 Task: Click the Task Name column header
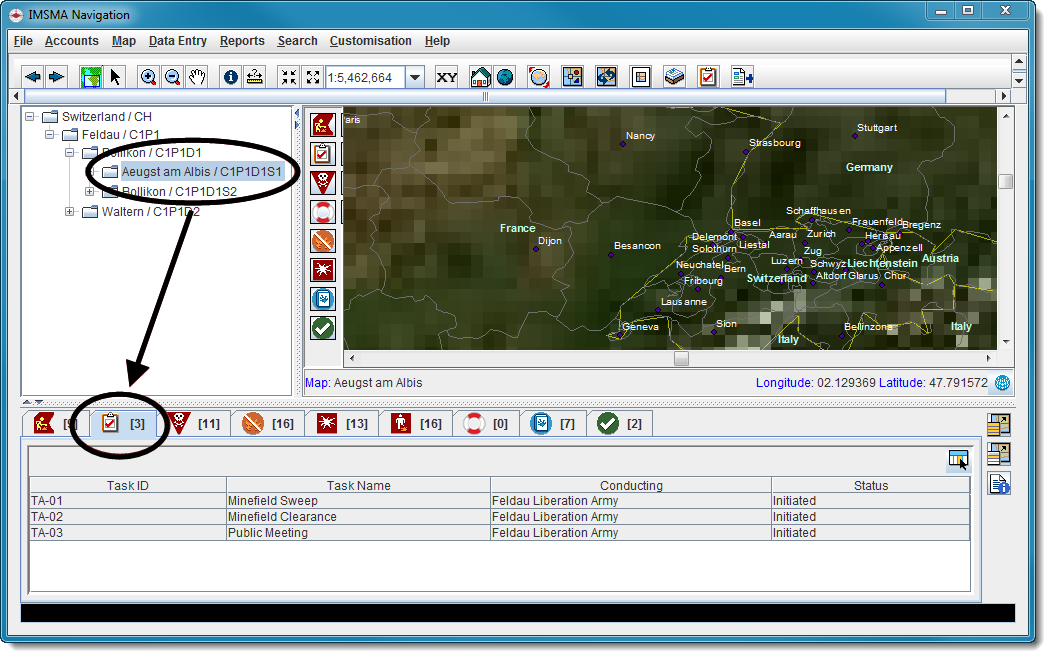[358, 485]
